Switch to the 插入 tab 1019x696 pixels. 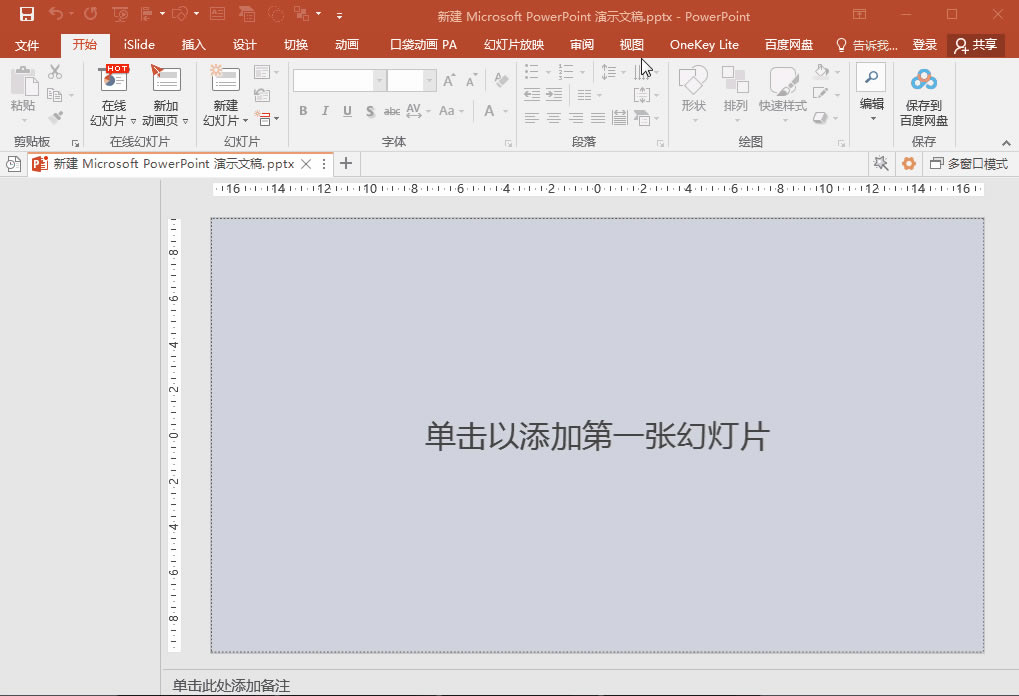coord(193,45)
